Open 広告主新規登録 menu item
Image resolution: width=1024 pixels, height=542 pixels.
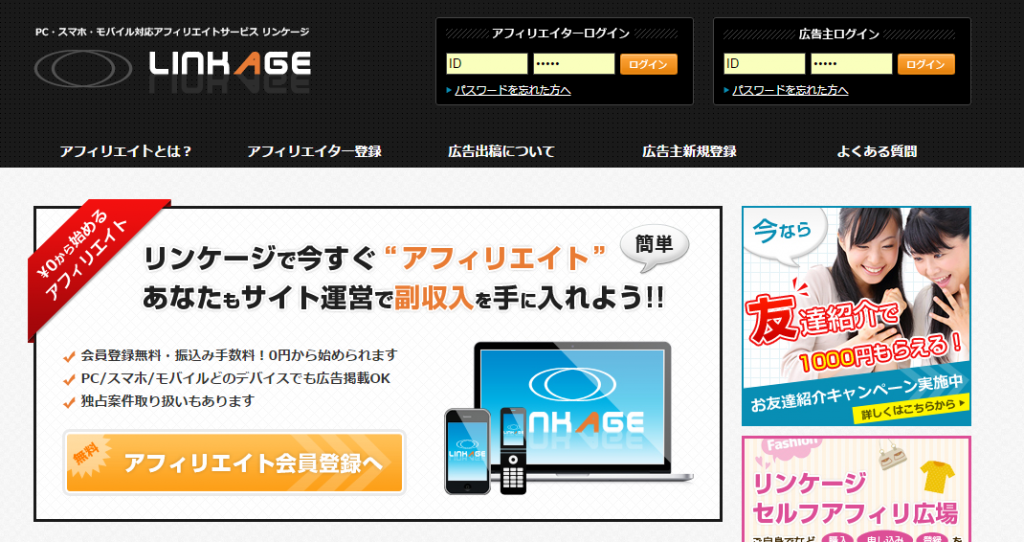(689, 151)
